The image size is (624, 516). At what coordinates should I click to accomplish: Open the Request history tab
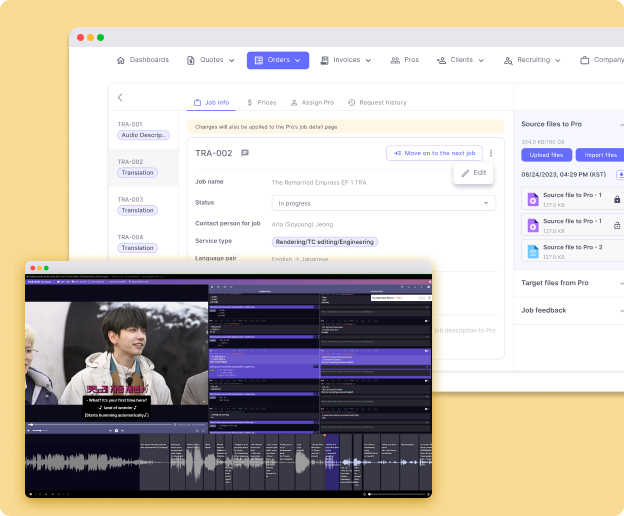coord(377,102)
